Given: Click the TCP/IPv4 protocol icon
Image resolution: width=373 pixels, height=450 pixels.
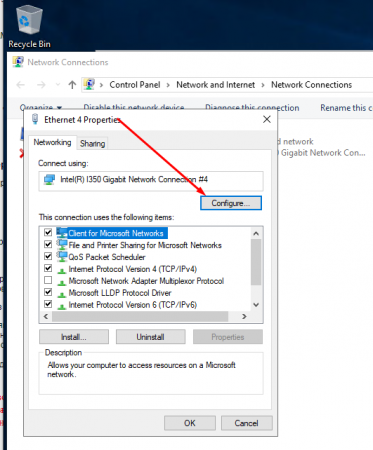Looking at the screenshot, I should 62,270.
